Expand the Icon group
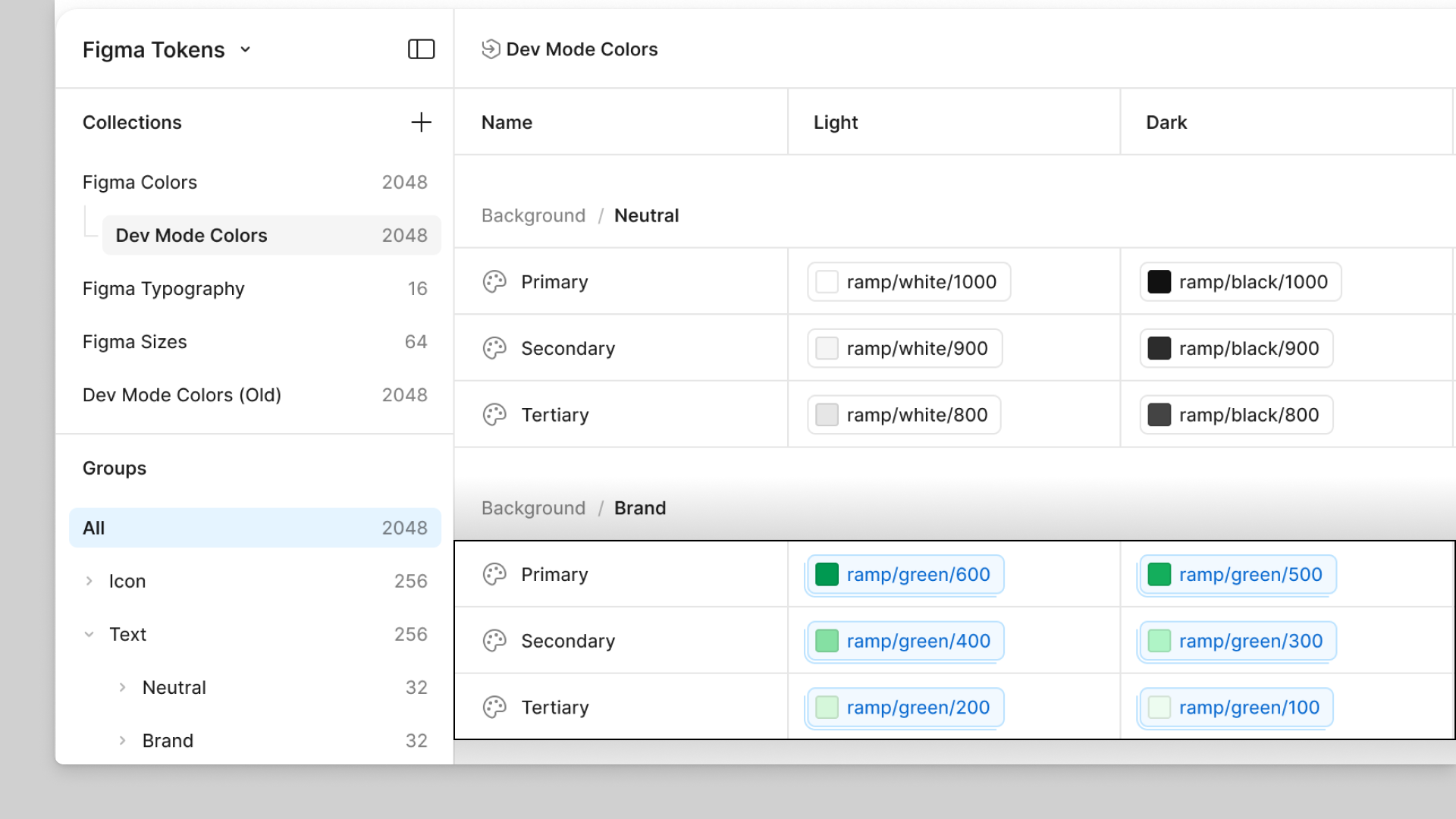This screenshot has width=1456, height=819. pos(89,582)
